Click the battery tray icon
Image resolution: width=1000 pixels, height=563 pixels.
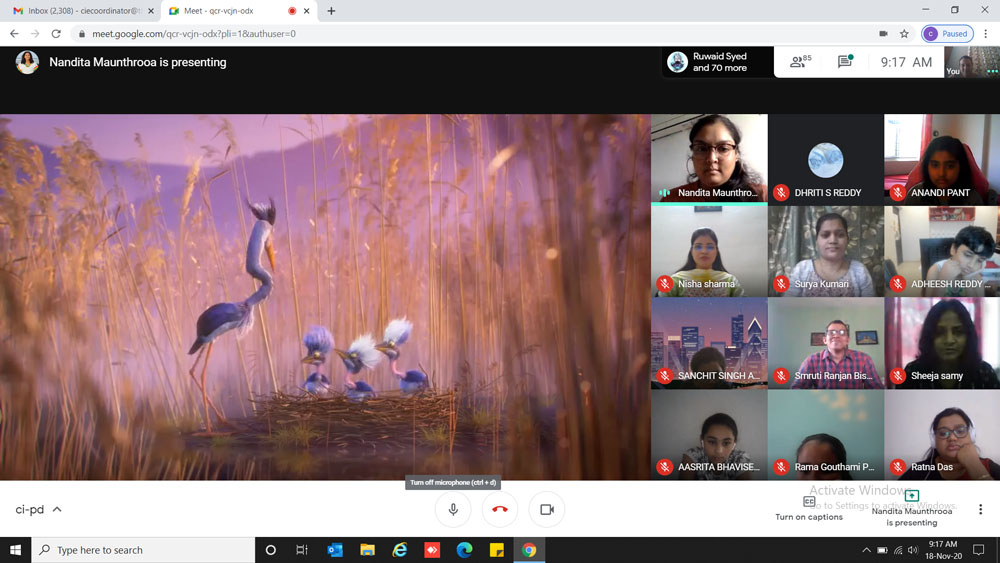point(882,550)
